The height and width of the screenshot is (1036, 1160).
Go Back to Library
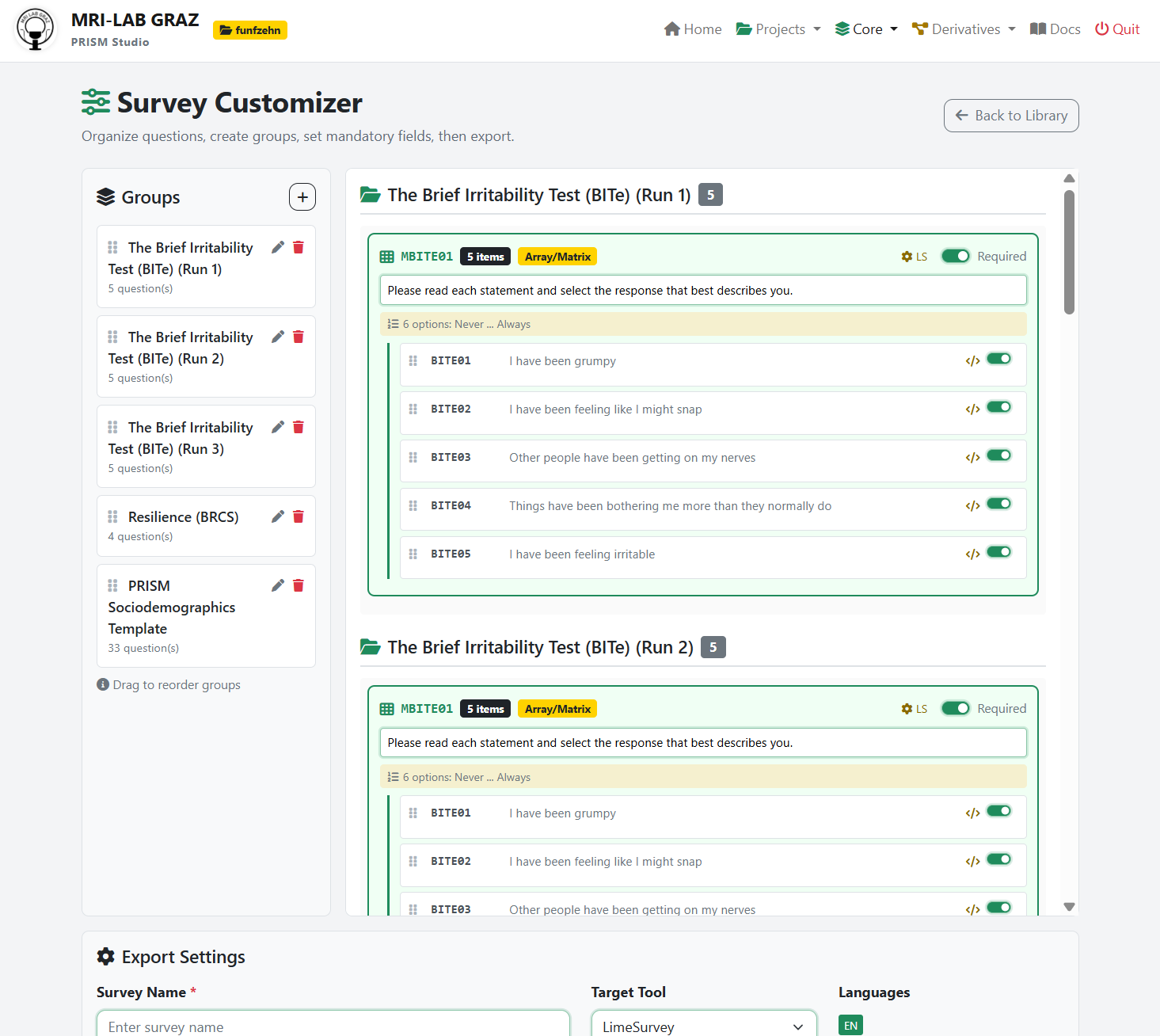click(1011, 116)
